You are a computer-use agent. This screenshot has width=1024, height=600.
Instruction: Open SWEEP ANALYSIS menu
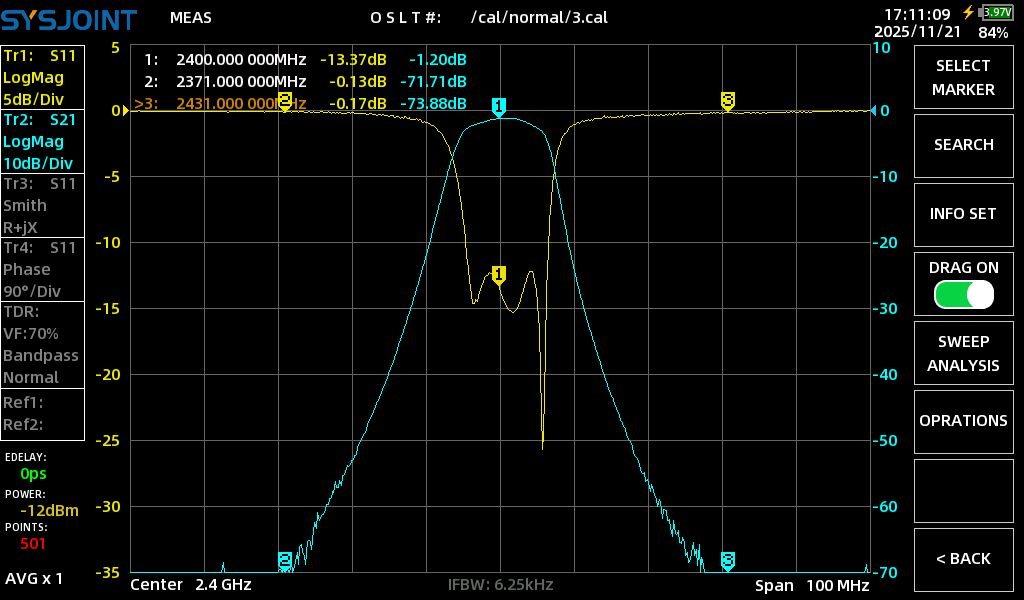coord(963,354)
